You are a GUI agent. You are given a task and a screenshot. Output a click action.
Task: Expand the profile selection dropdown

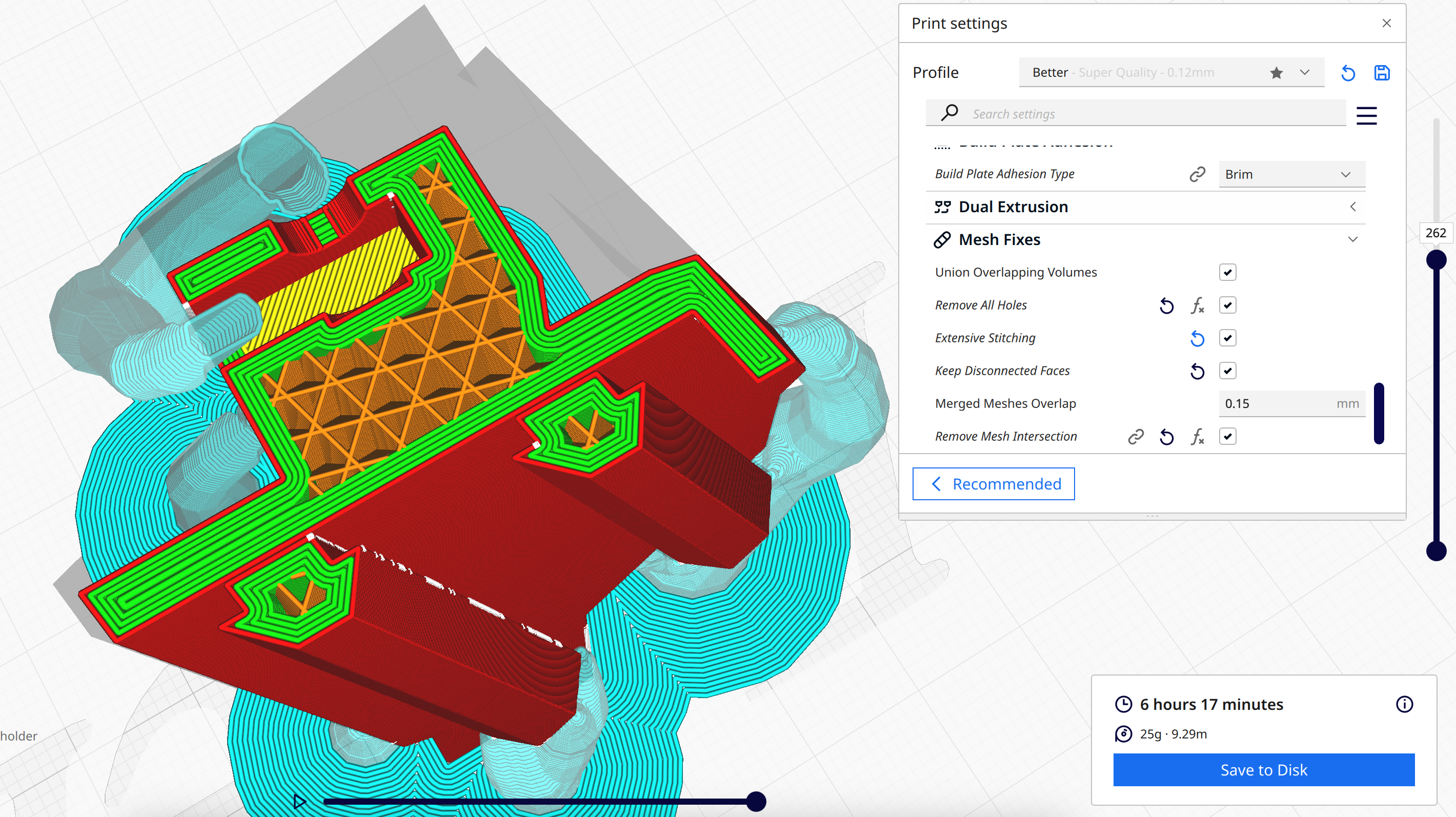coord(1305,72)
